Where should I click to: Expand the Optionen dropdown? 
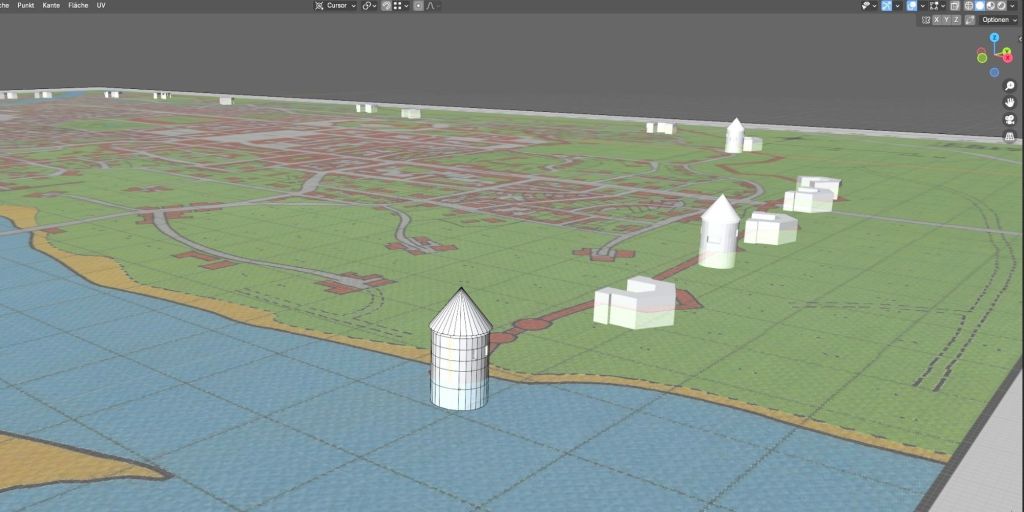point(998,20)
